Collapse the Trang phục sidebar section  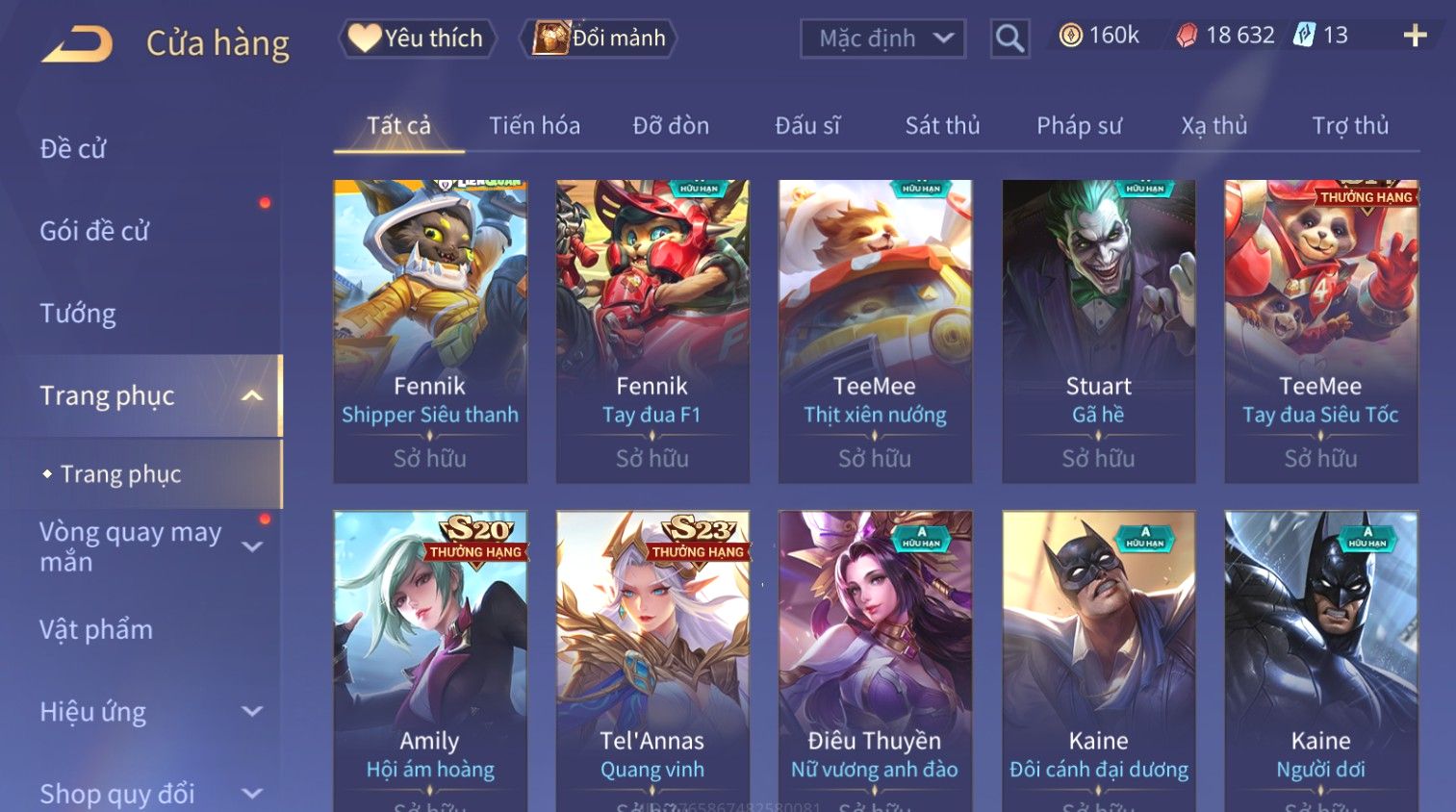coord(252,395)
